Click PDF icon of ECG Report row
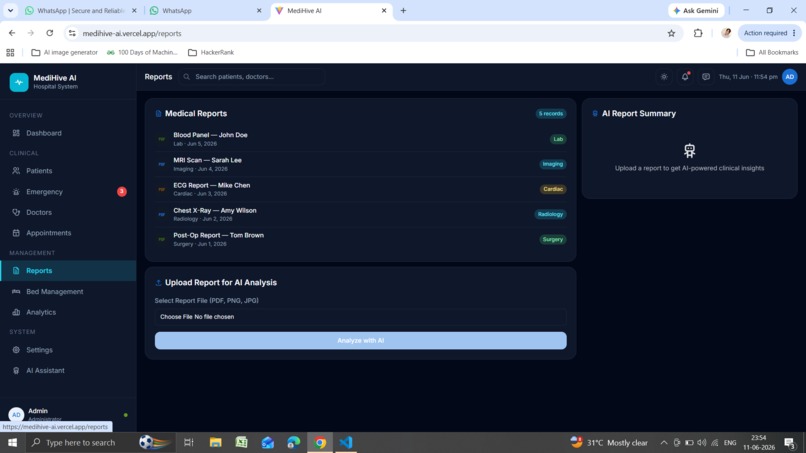 162,190
